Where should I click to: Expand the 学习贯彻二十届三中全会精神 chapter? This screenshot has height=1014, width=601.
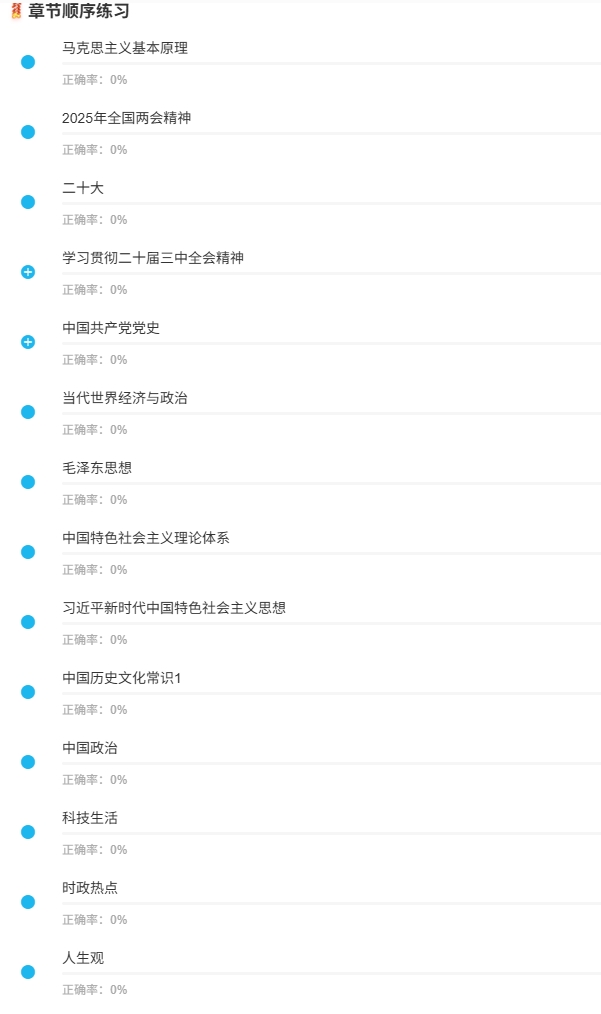point(28,272)
